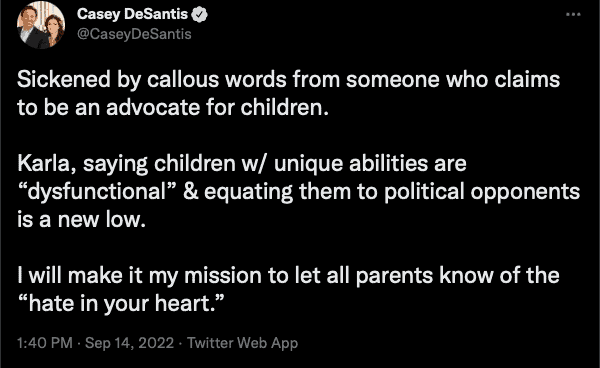Click the quote "hate in your heart."
This screenshot has height=368, width=600.
121,304
